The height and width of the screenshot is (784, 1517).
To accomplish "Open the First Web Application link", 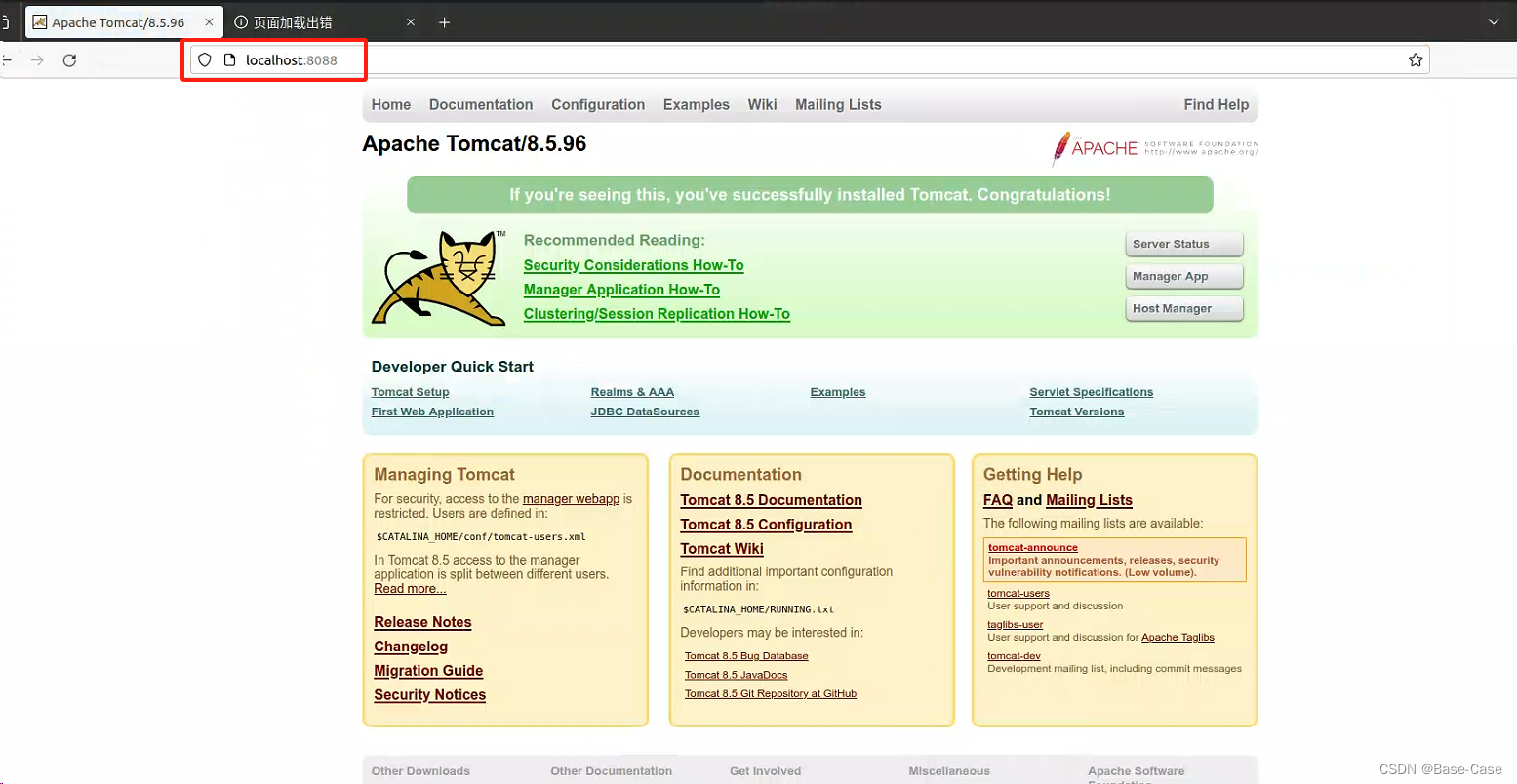I will pos(432,412).
